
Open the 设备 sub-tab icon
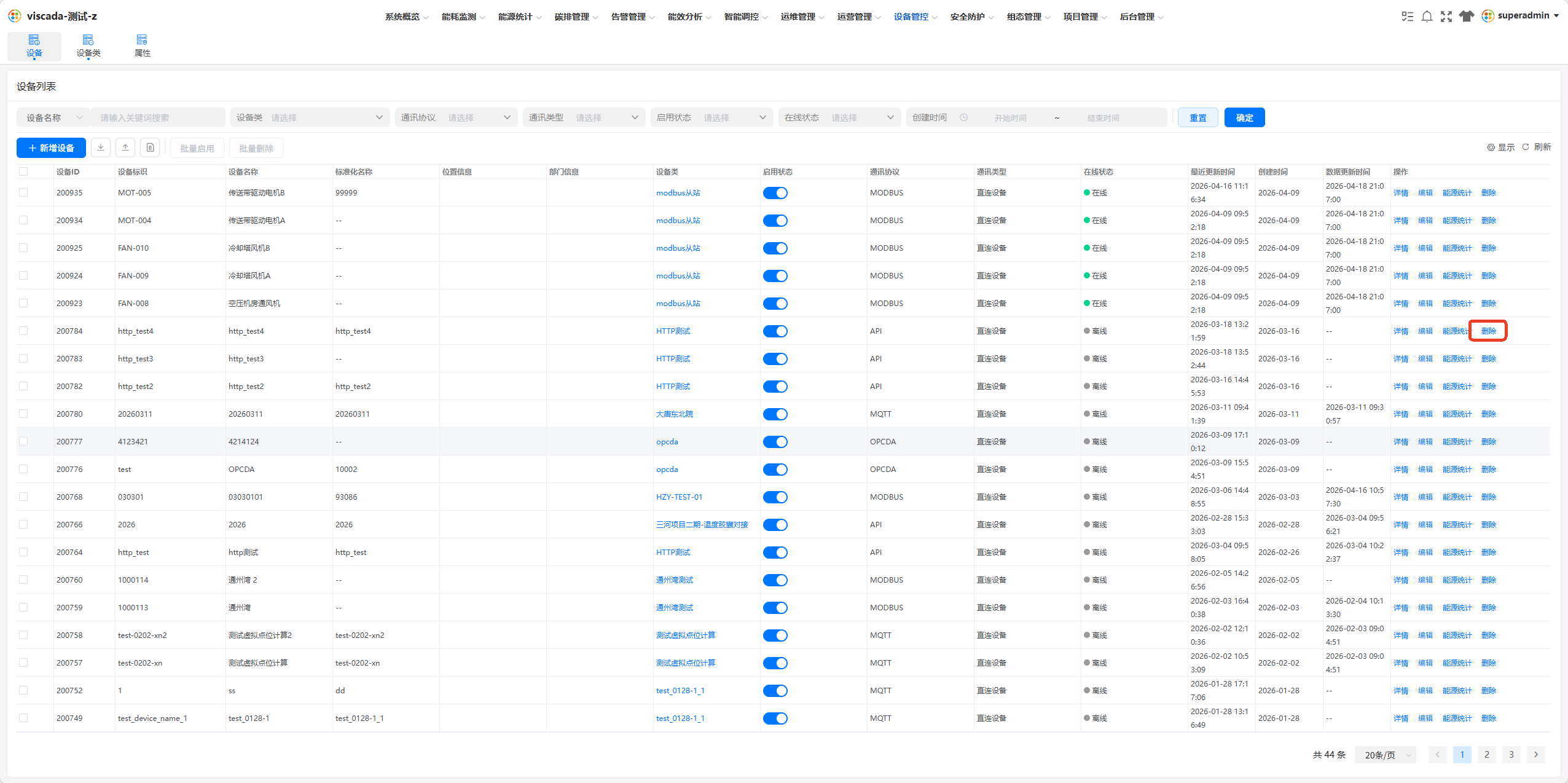tap(34, 46)
